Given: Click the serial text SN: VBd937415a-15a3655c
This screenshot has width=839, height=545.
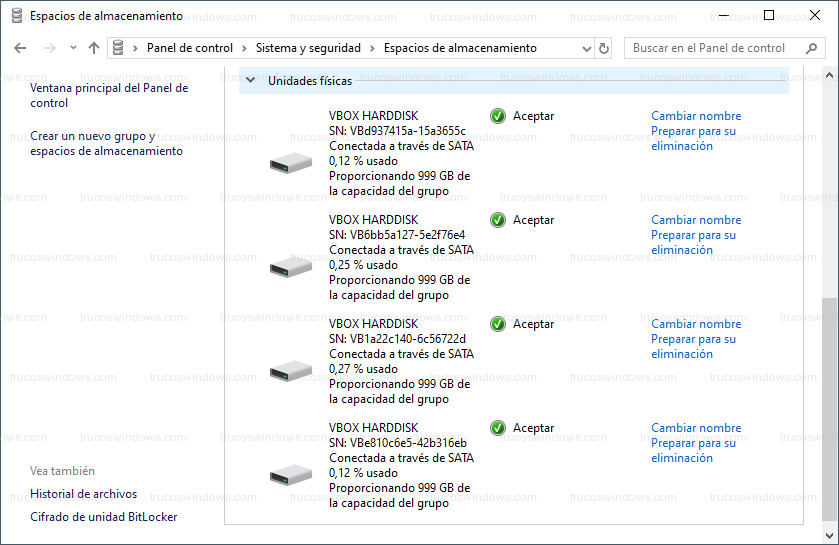Looking at the screenshot, I should pos(398,131).
